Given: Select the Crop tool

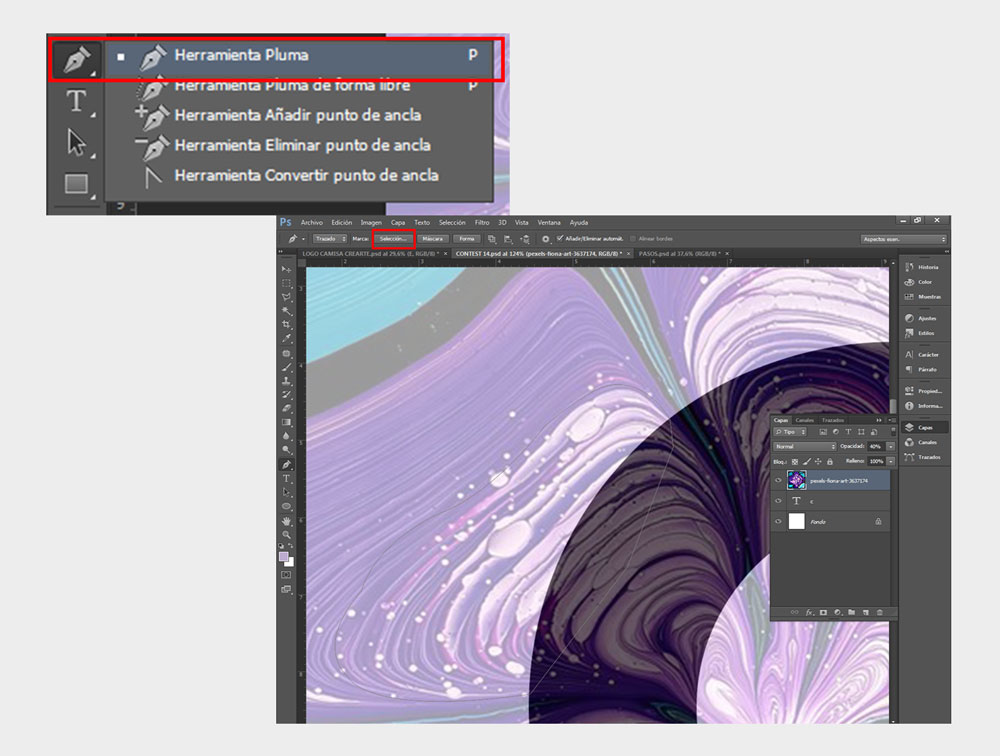Looking at the screenshot, I should tap(286, 325).
